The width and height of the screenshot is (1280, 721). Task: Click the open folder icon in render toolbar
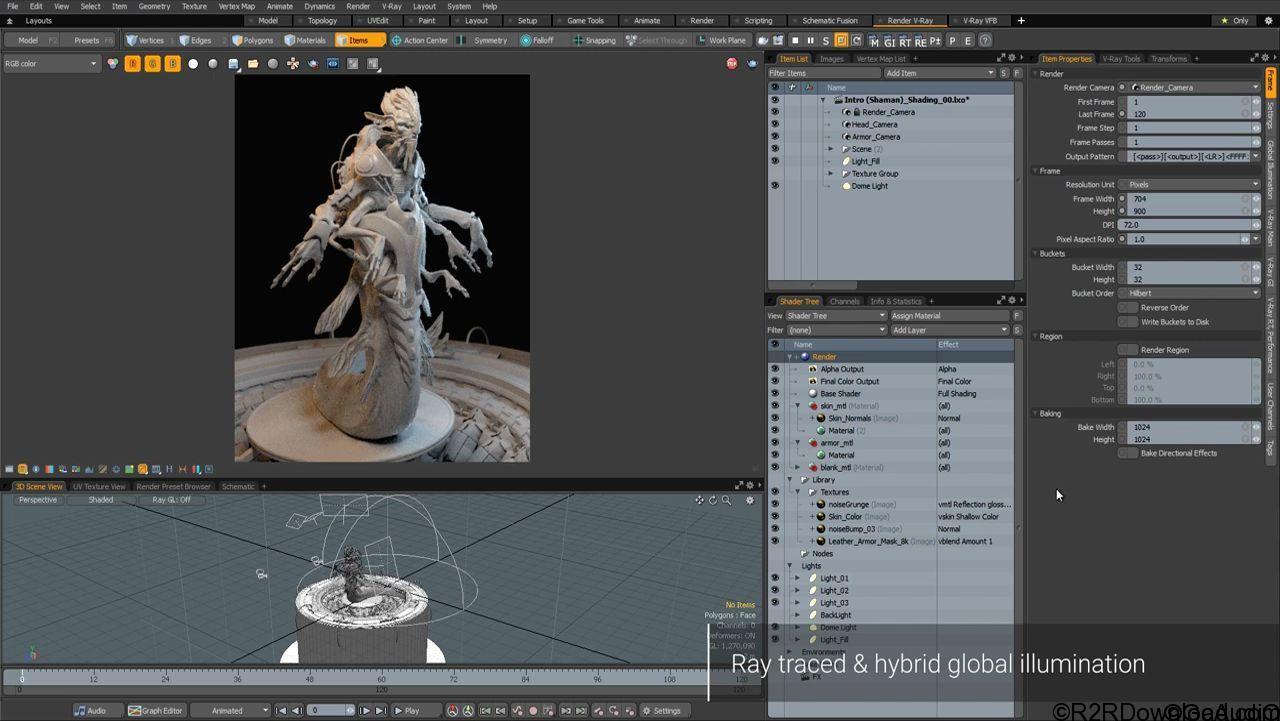pyautogui.click(x=253, y=64)
